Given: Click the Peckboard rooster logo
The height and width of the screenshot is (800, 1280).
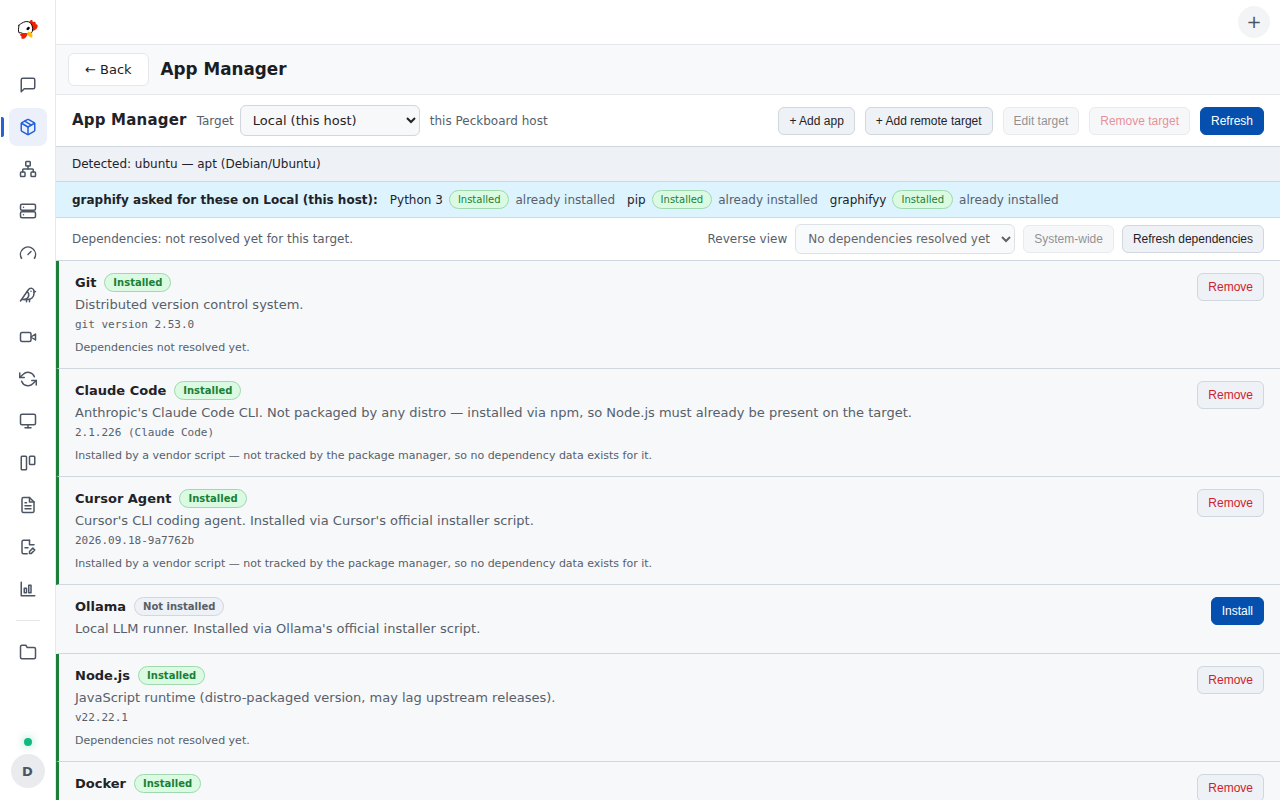Looking at the screenshot, I should coord(28,29).
